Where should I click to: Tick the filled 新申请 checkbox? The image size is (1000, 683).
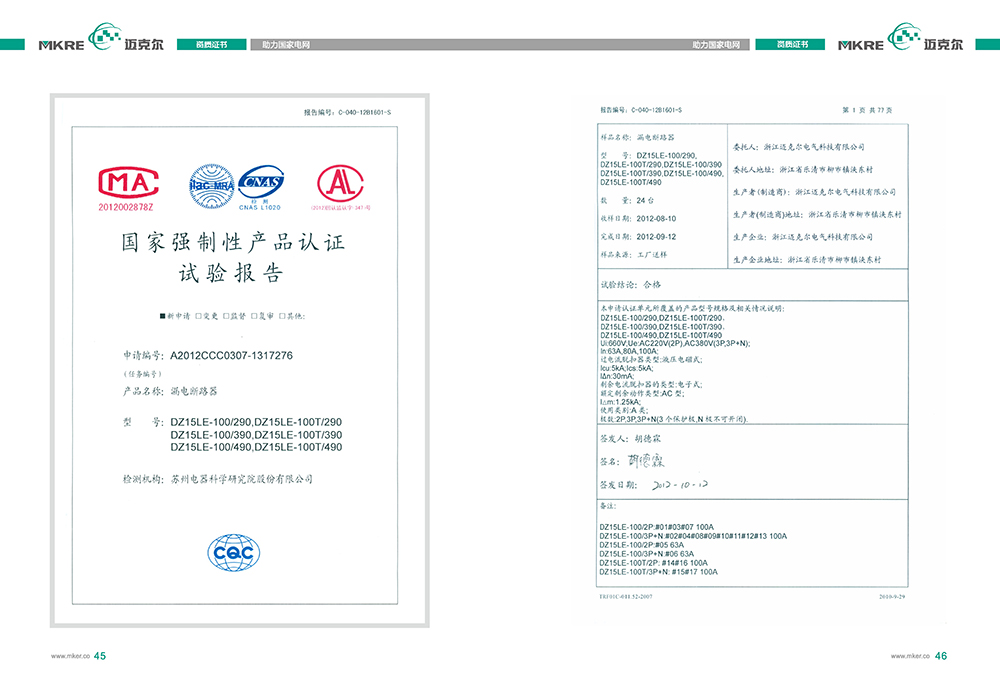[163, 316]
